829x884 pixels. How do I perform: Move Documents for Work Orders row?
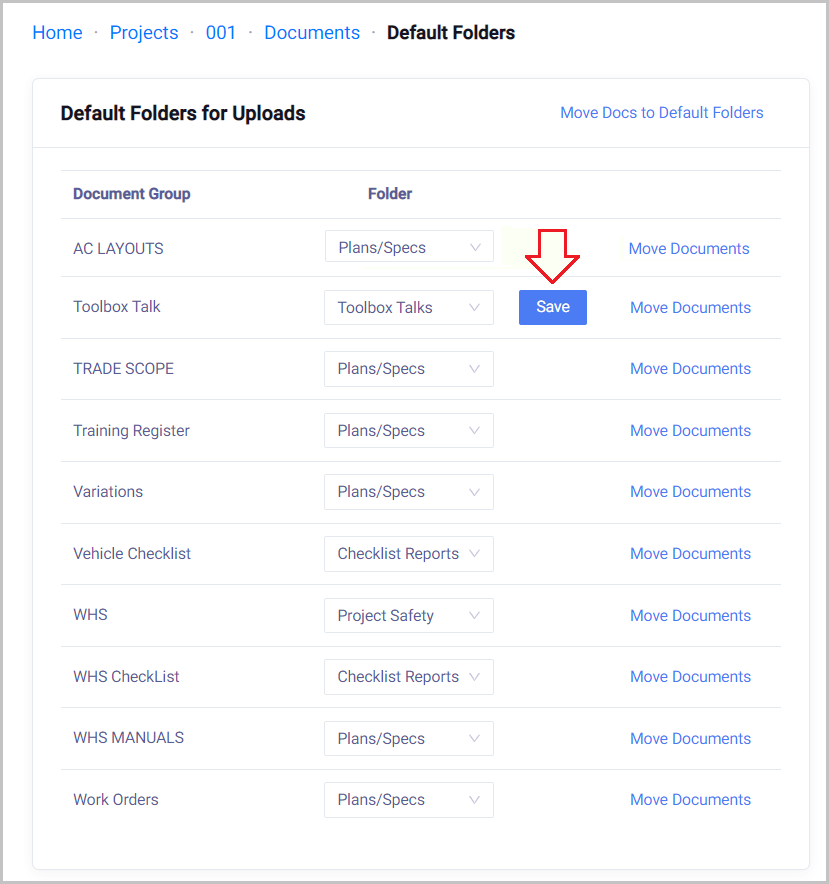pyautogui.click(x=690, y=800)
